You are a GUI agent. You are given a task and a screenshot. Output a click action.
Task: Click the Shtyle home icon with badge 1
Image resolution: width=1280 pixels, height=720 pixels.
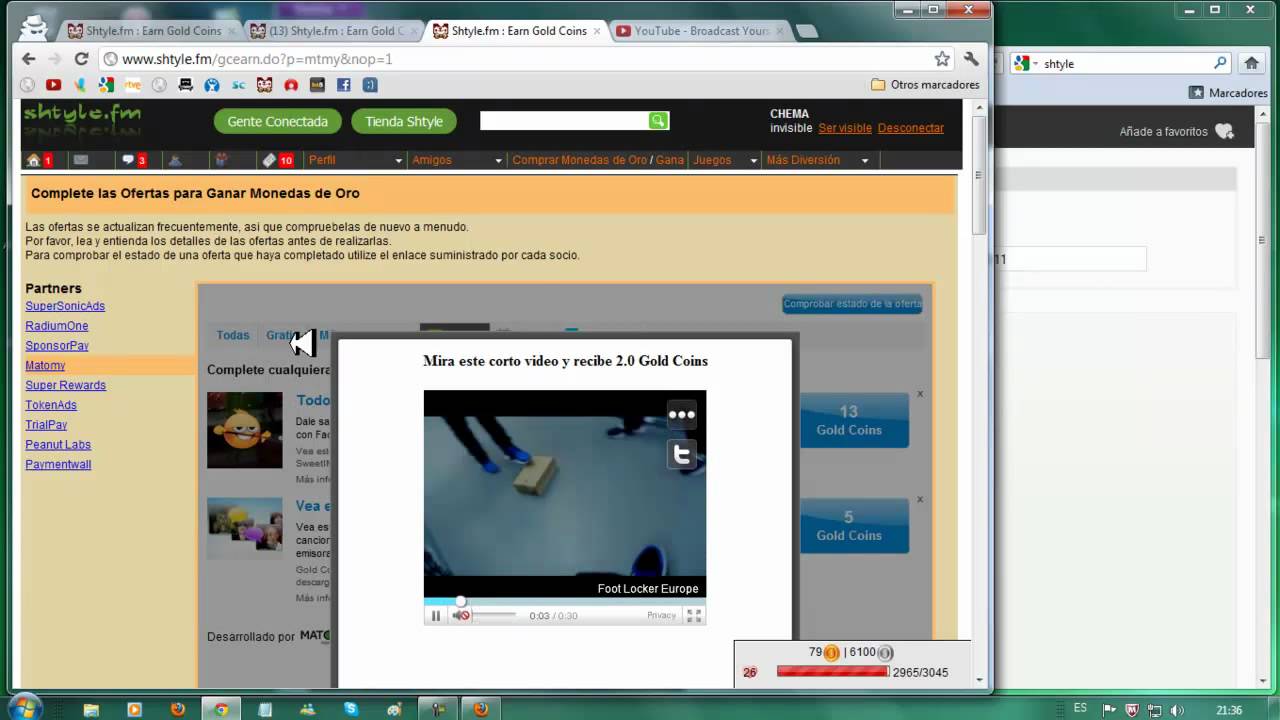tap(33, 160)
